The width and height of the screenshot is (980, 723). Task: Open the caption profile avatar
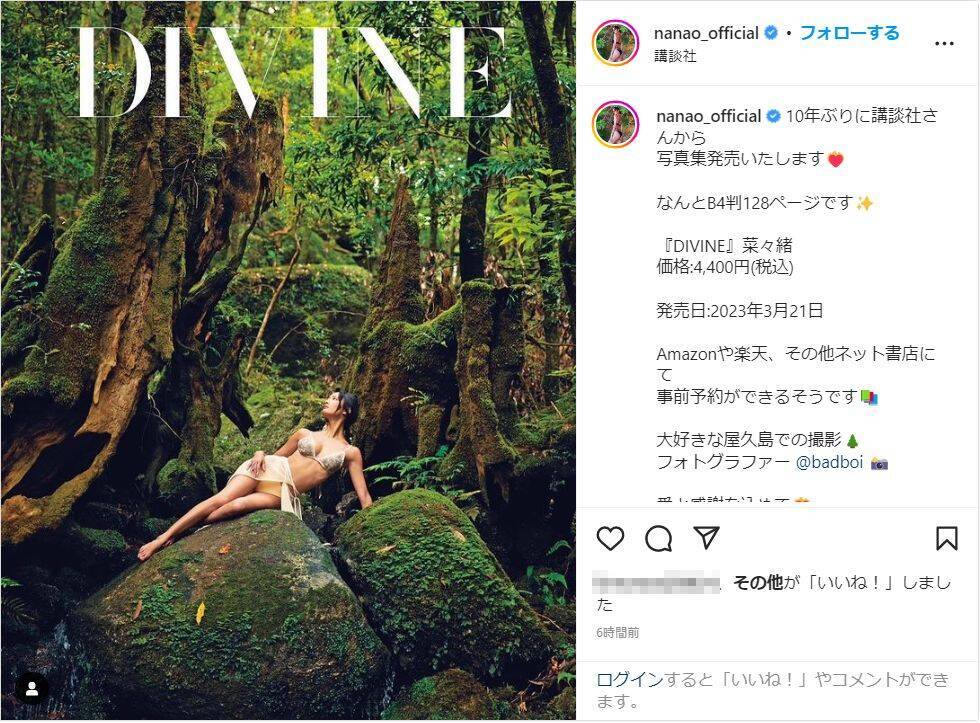tap(615, 125)
